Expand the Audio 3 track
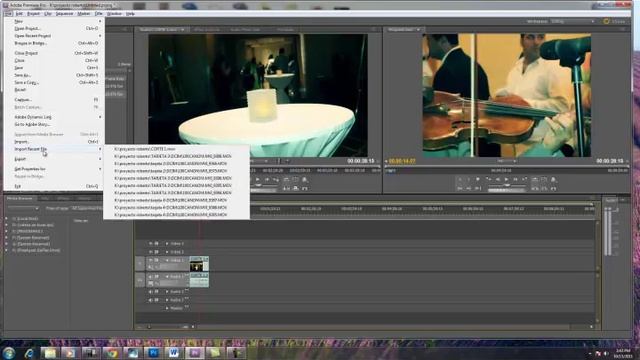 167,300
